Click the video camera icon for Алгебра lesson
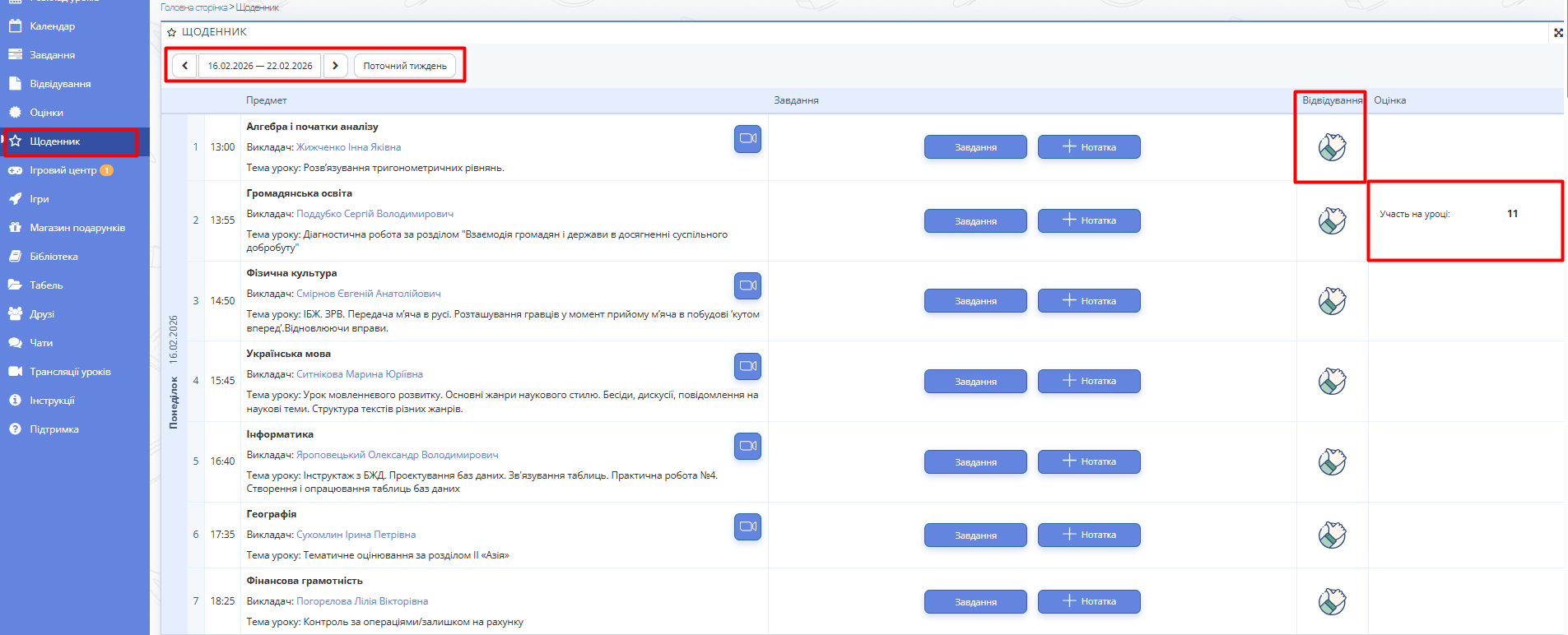1568x635 pixels. pos(747,138)
